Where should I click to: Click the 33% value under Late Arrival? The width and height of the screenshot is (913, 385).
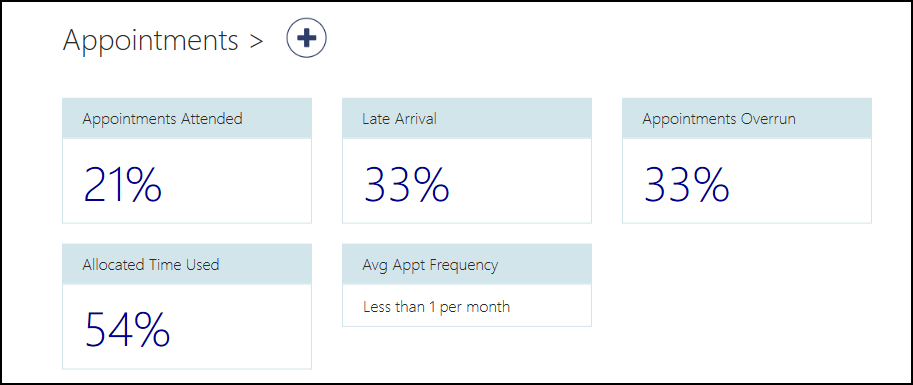(x=406, y=183)
